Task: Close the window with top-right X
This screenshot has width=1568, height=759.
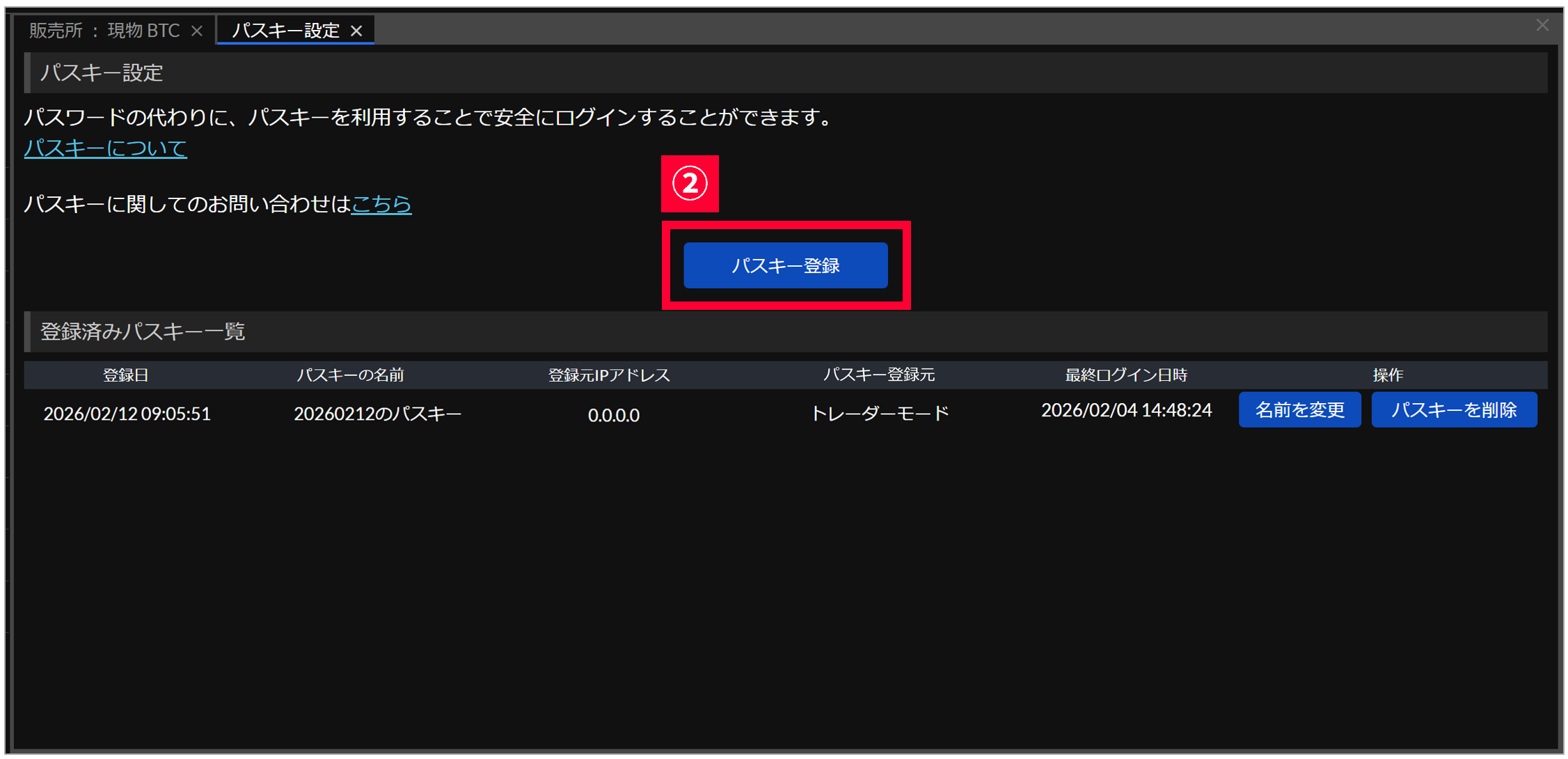Action: [x=1542, y=25]
